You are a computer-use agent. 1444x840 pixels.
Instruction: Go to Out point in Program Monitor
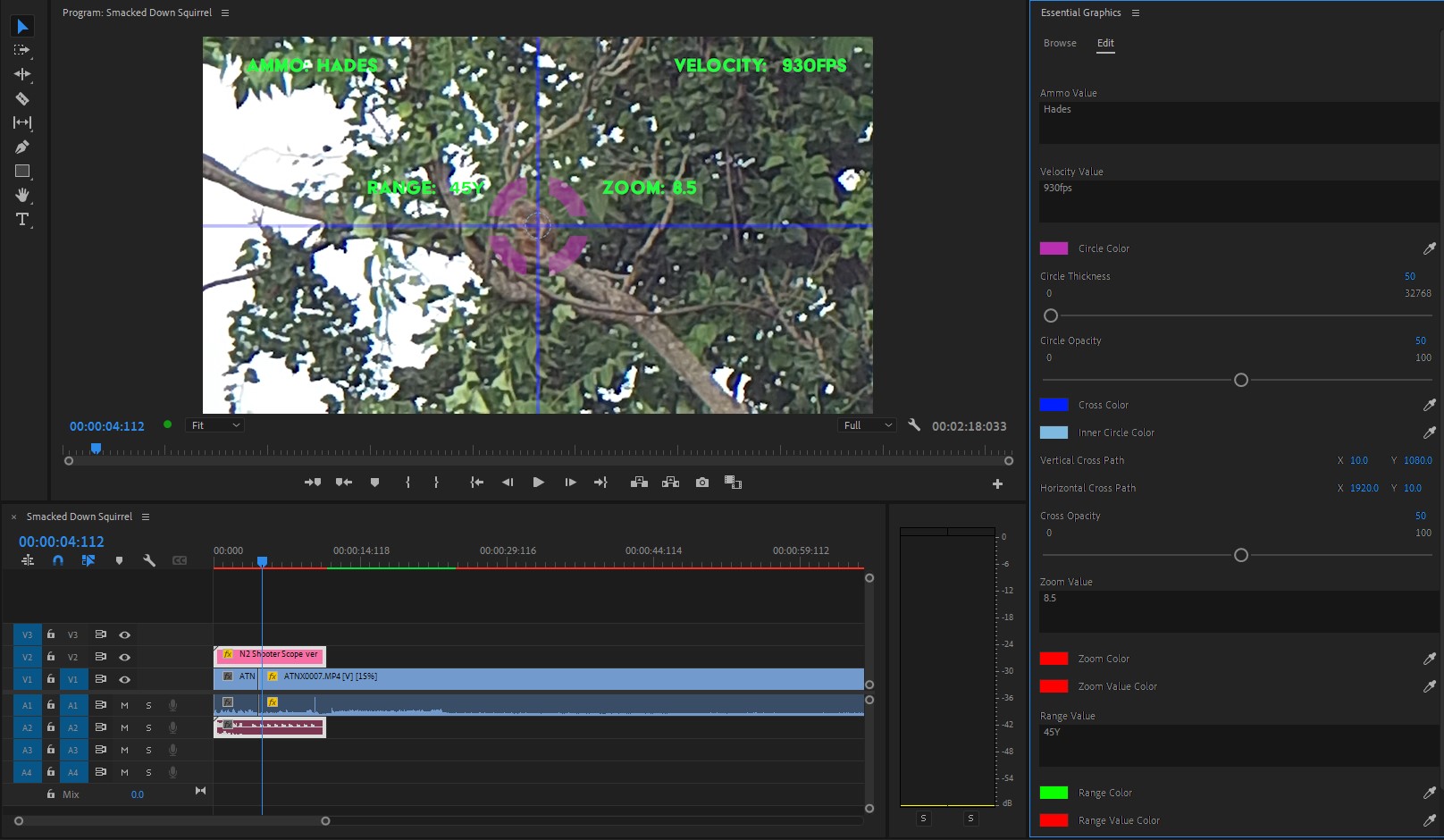[600, 483]
